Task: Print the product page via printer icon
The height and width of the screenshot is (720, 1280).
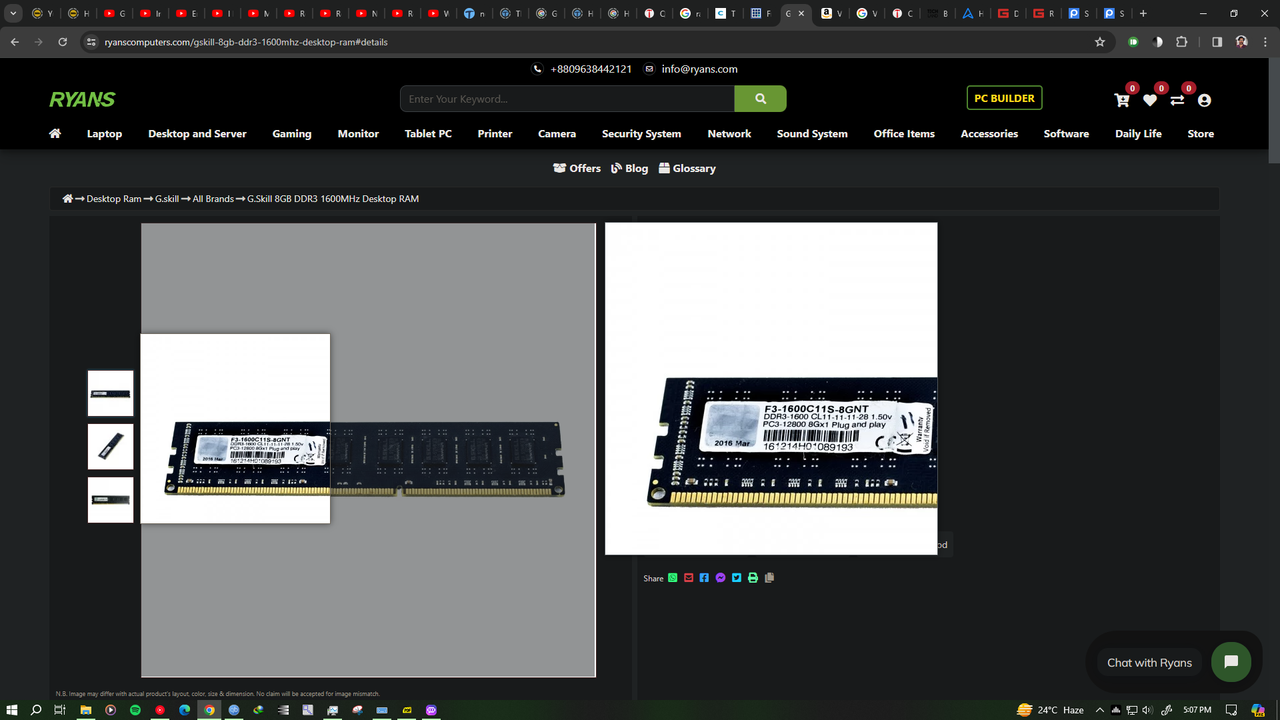Action: (753, 578)
